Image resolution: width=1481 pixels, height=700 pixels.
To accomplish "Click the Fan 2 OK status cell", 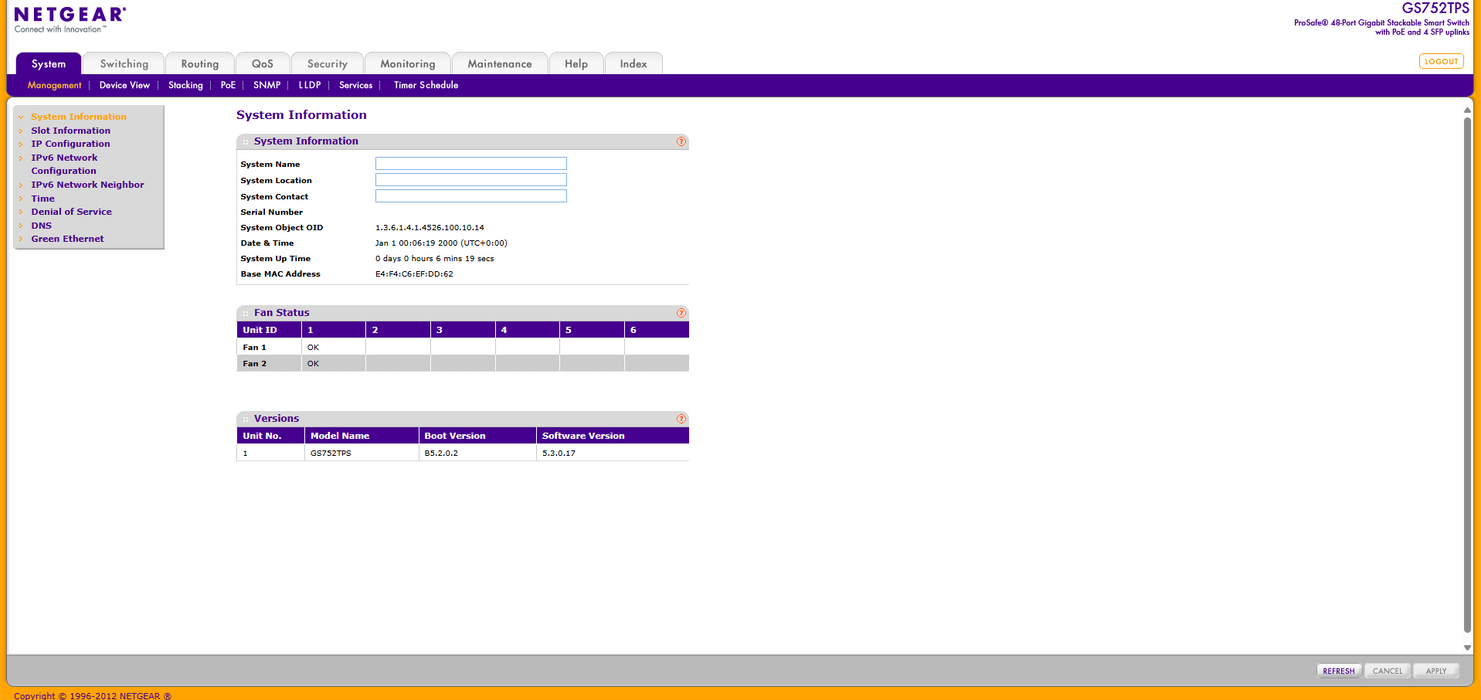I will coord(333,363).
